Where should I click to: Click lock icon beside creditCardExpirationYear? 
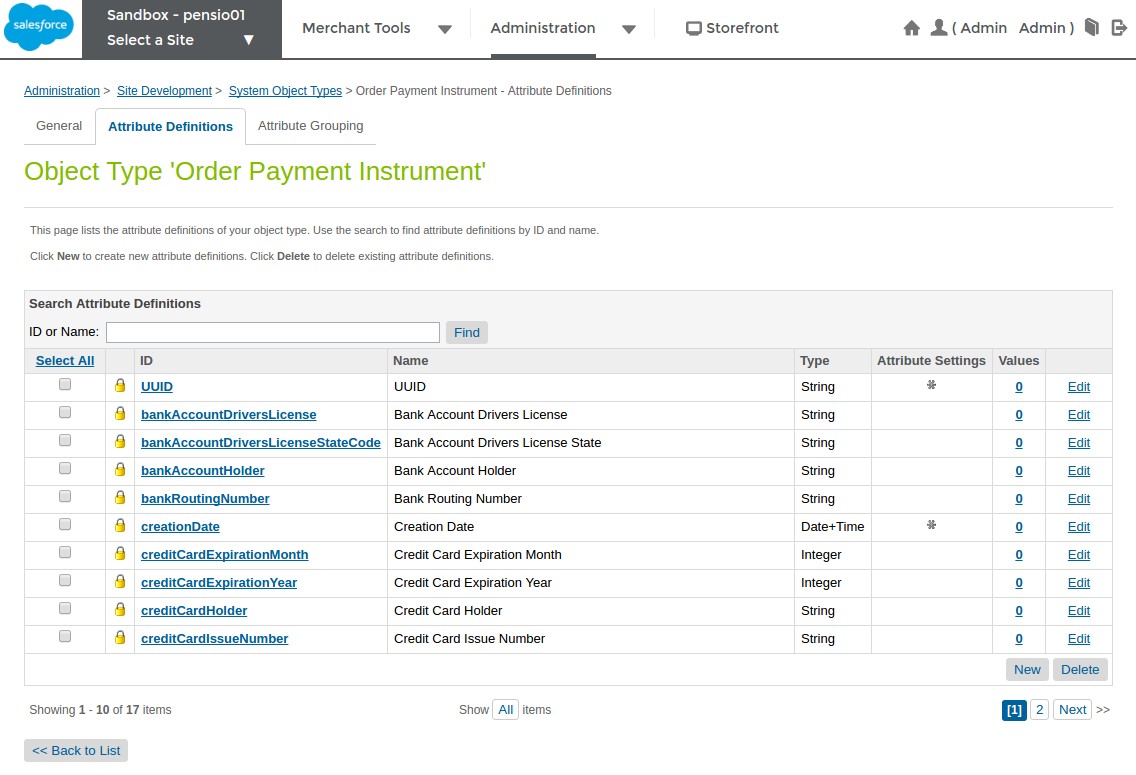[x=120, y=582]
